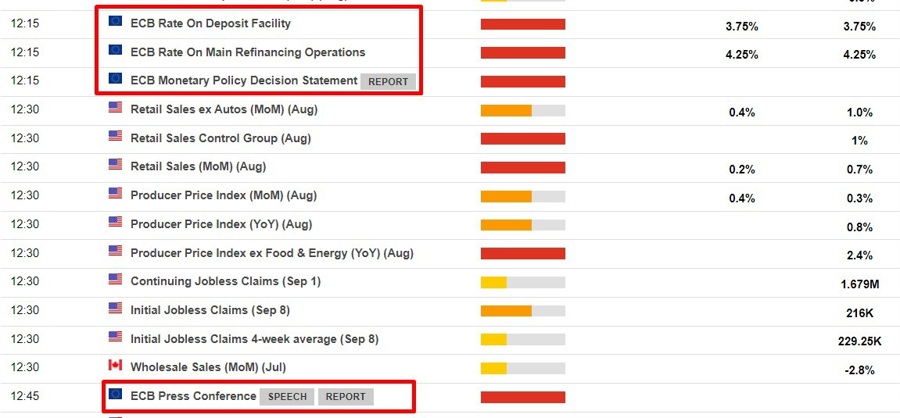Click EU flag beside ECB Main Refinancing Operations
Image resolution: width=900 pixels, height=418 pixels.
pos(115,51)
